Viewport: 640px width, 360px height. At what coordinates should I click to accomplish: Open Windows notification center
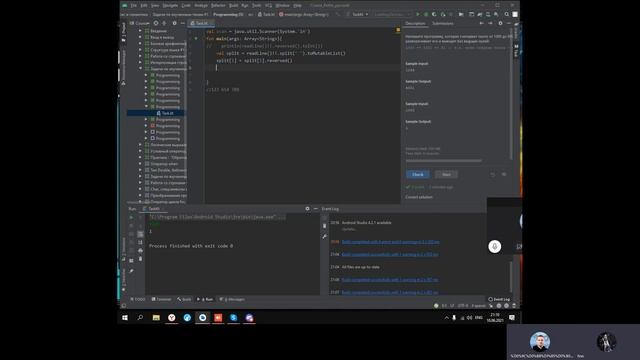point(512,318)
